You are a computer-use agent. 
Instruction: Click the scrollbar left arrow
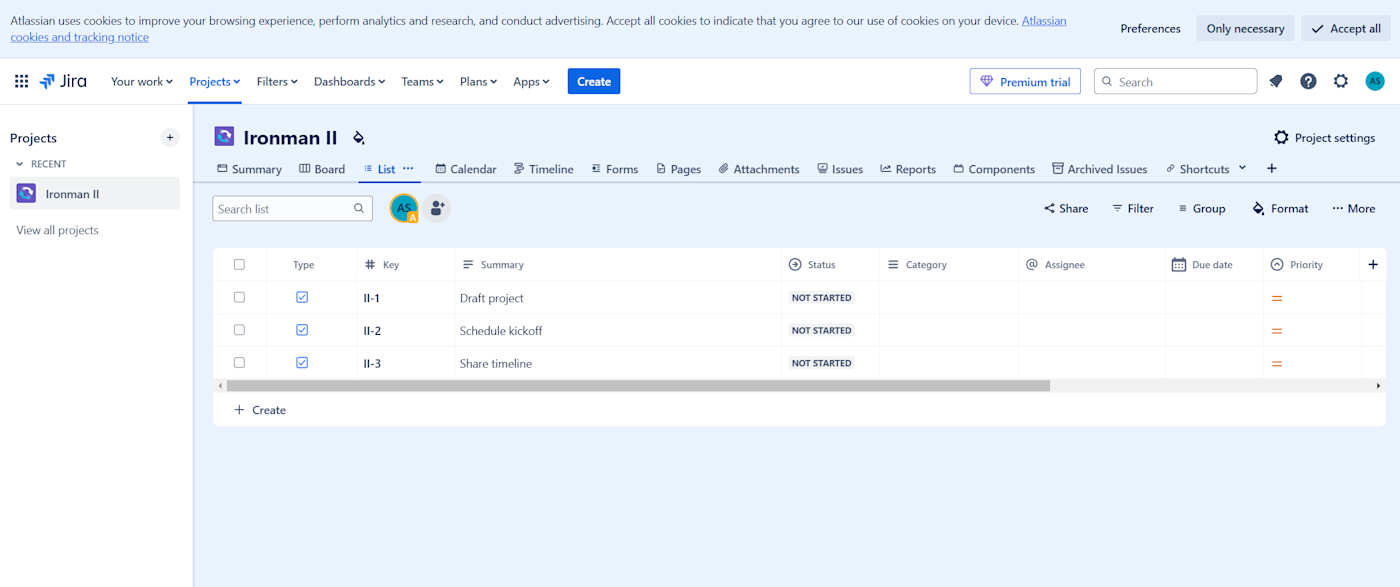coord(220,386)
